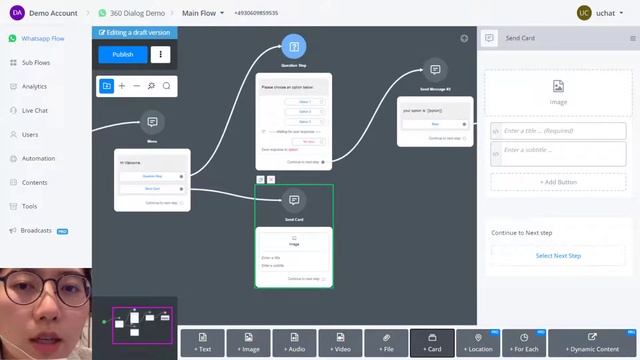Open the uchat user menu
This screenshot has width=640, height=360.
(600, 13)
